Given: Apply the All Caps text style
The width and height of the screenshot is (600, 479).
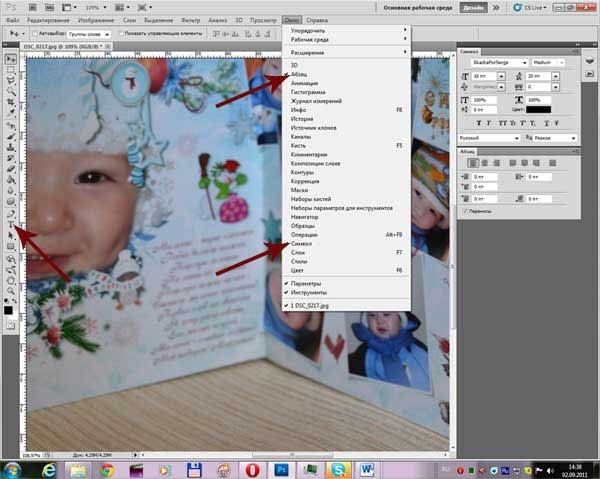Looking at the screenshot, I should pyautogui.click(x=502, y=123).
